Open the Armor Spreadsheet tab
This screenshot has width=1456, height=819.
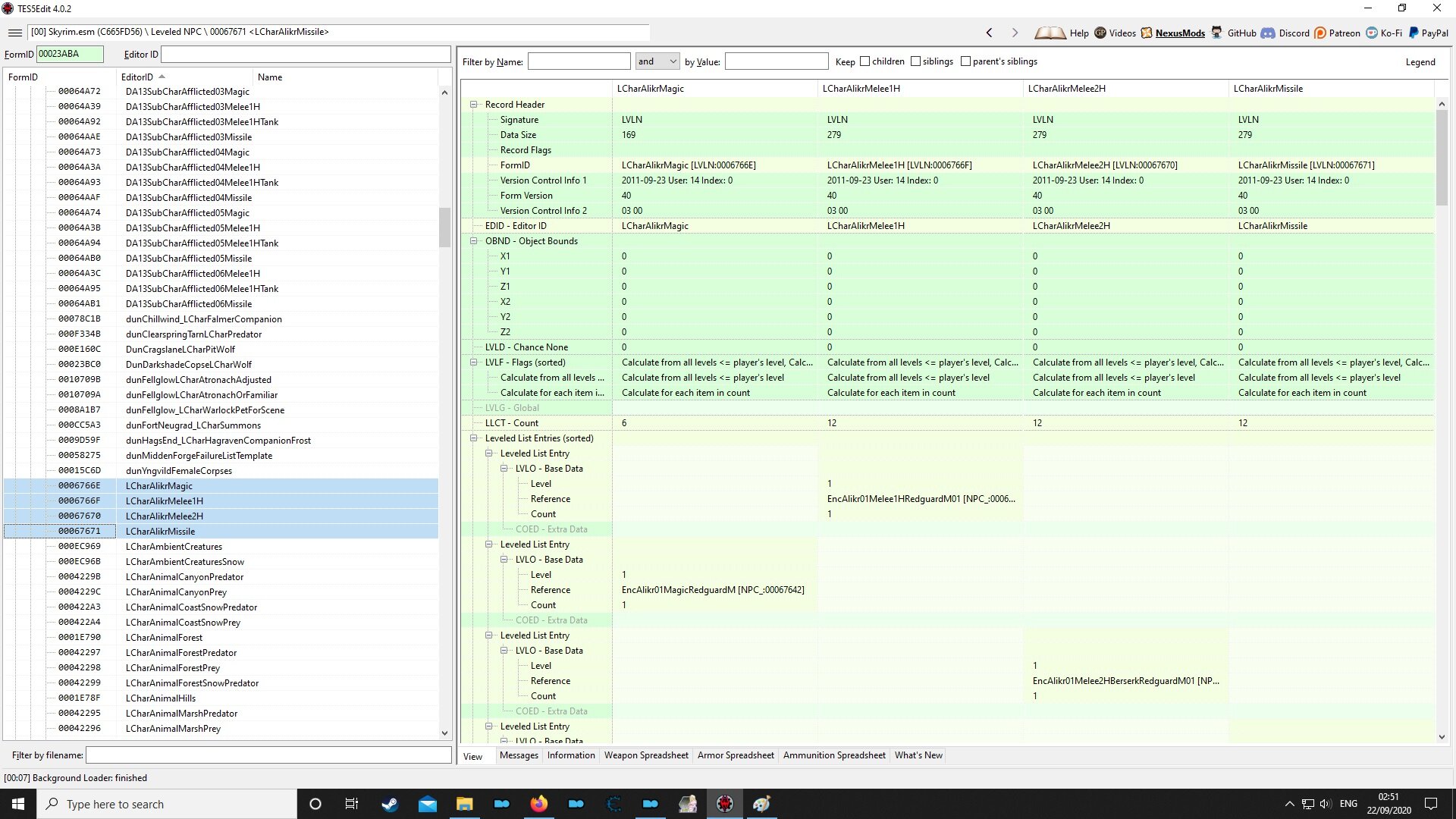736,755
